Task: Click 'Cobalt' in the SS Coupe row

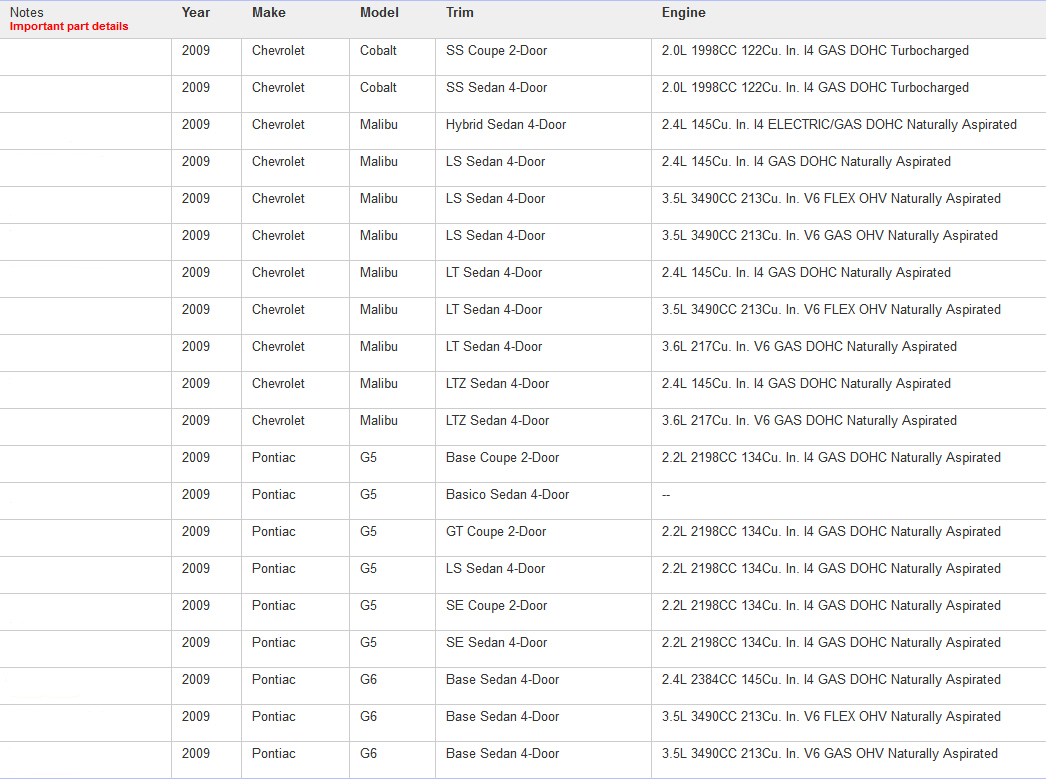Action: [378, 51]
